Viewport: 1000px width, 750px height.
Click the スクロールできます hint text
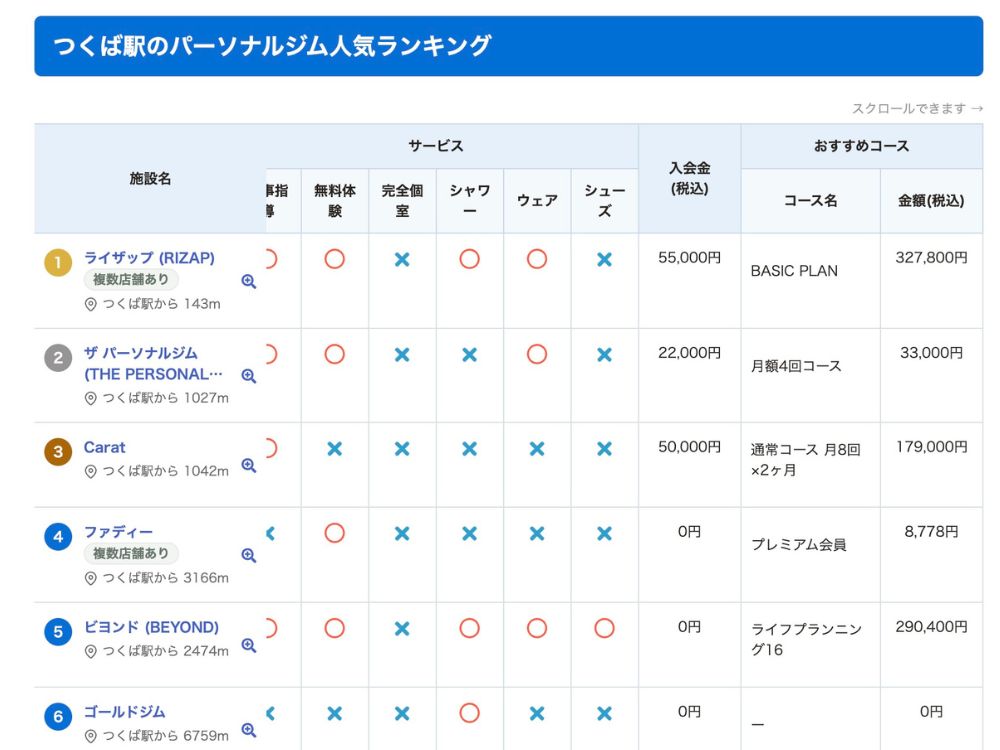(917, 108)
